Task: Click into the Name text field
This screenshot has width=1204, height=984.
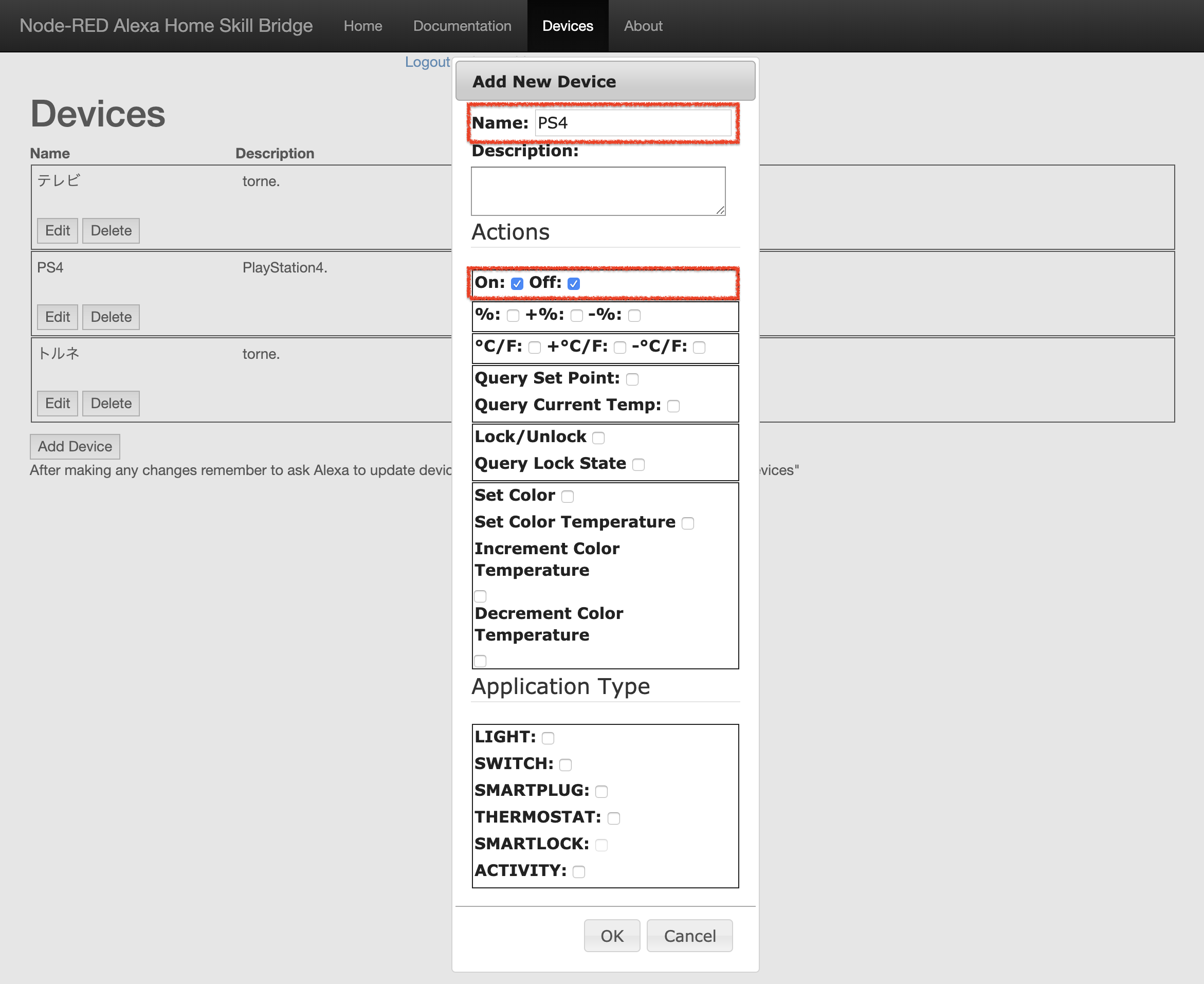Action: [633, 123]
